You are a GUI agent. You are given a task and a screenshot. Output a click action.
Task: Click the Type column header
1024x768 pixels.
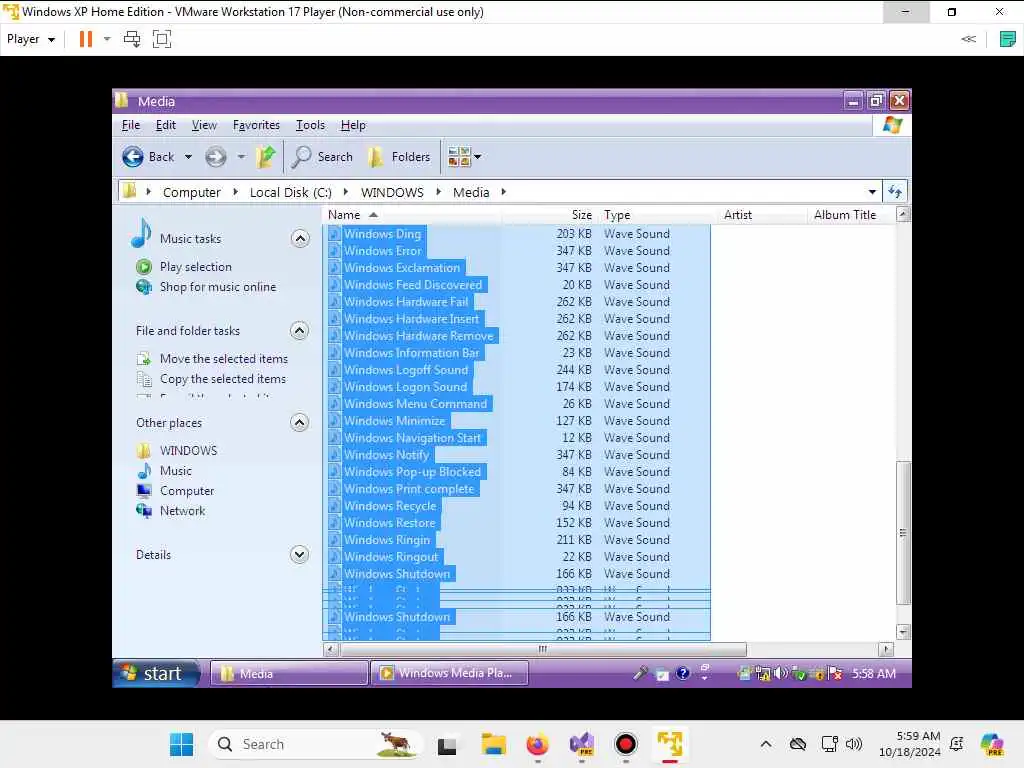(658, 215)
